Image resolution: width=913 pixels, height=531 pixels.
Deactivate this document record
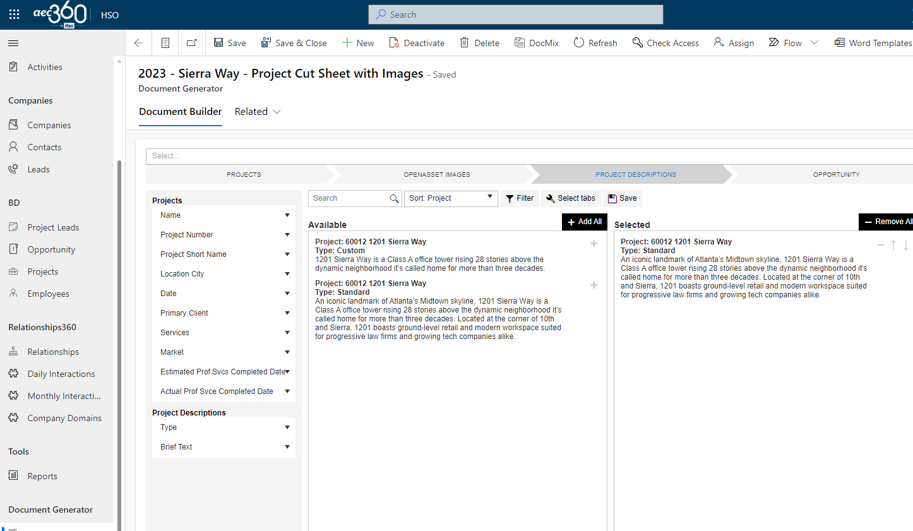click(417, 43)
